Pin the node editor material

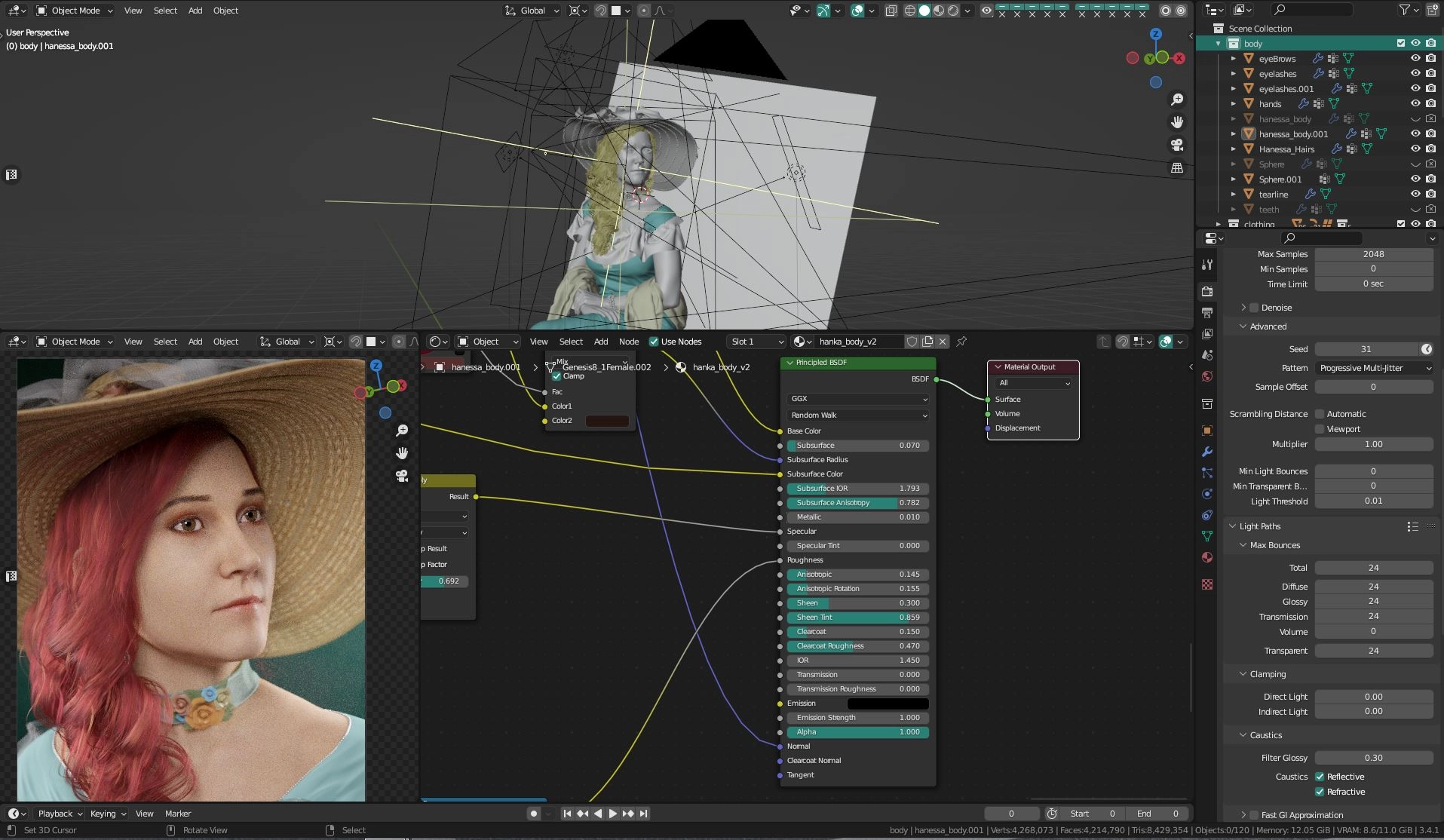(x=961, y=342)
